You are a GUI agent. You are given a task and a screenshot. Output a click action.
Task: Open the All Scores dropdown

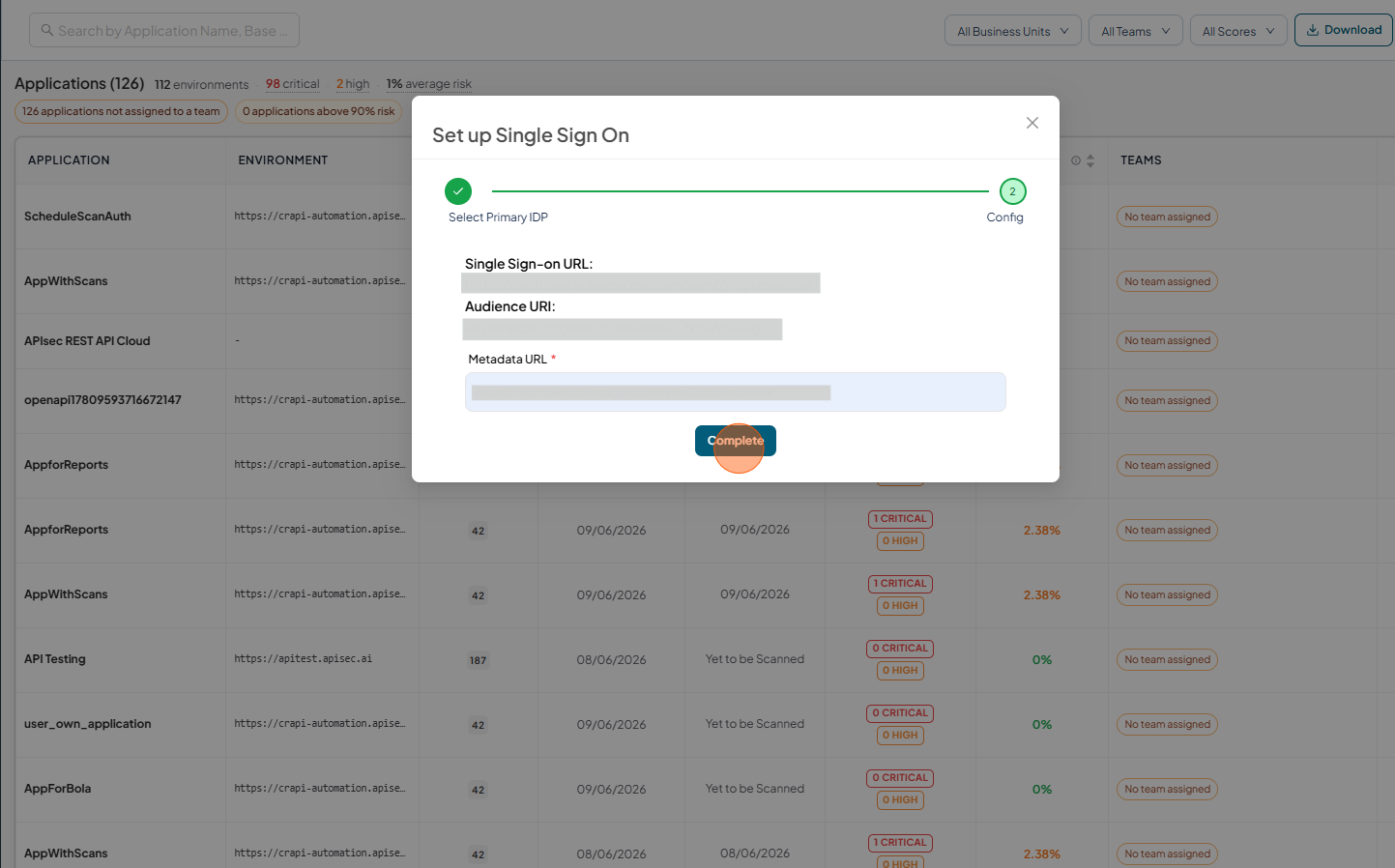[1238, 31]
